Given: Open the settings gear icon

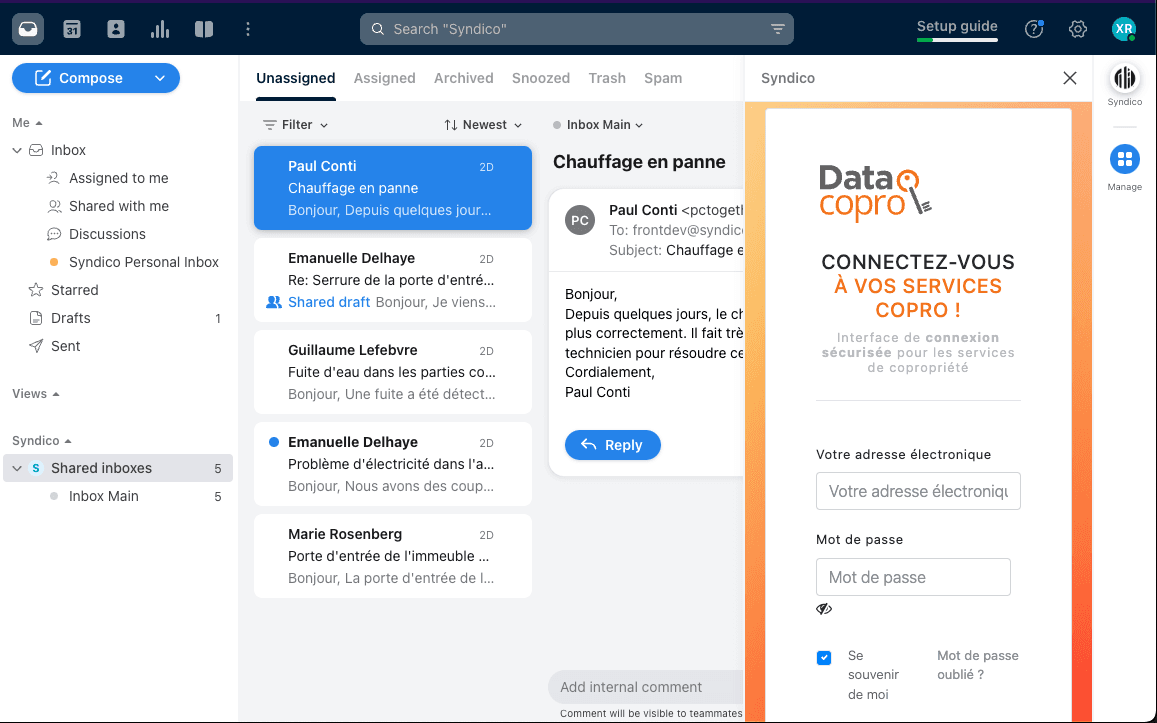Looking at the screenshot, I should click(x=1077, y=29).
